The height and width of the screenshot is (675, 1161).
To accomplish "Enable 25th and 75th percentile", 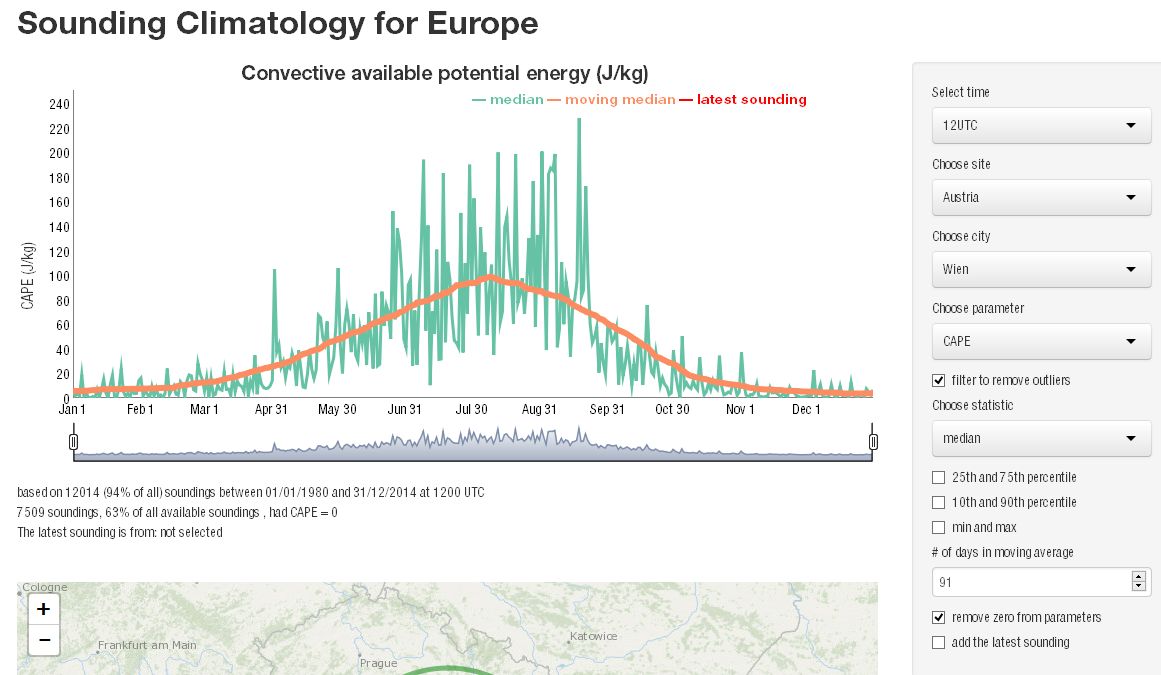I will pos(939,477).
